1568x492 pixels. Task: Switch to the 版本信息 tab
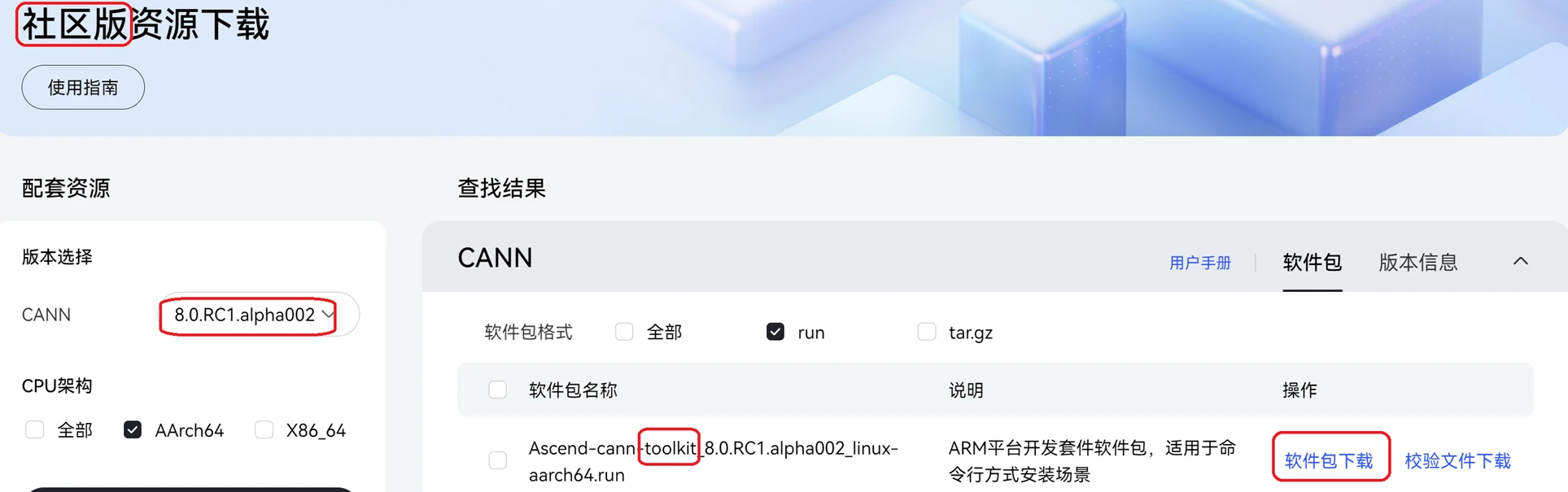tap(1418, 263)
